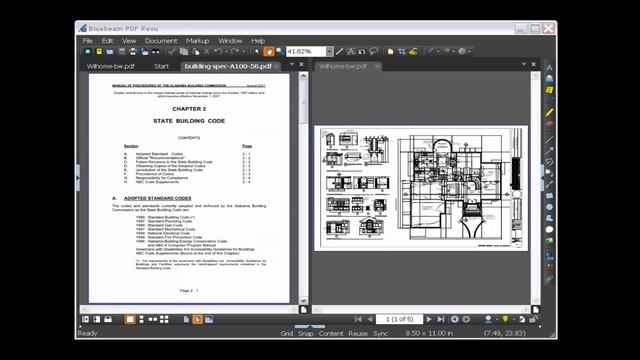Open the View menu
Image resolution: width=640 pixels, height=360 pixels.
point(129,41)
